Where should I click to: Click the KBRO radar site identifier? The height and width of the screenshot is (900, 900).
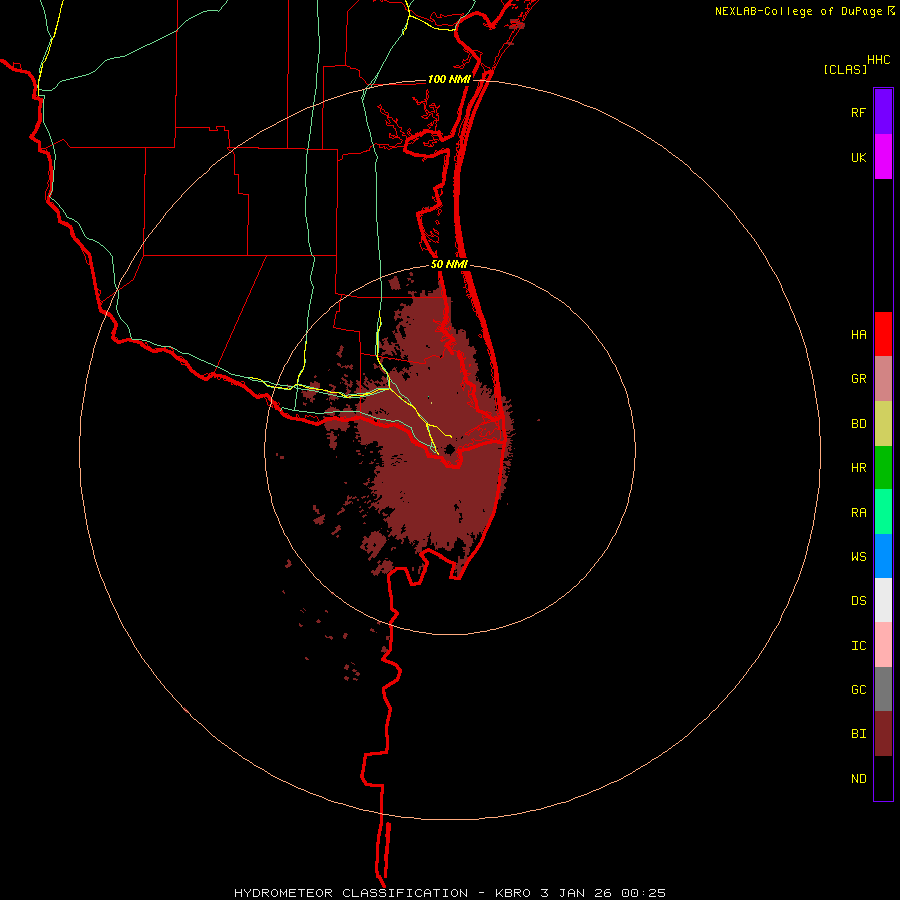[513, 893]
